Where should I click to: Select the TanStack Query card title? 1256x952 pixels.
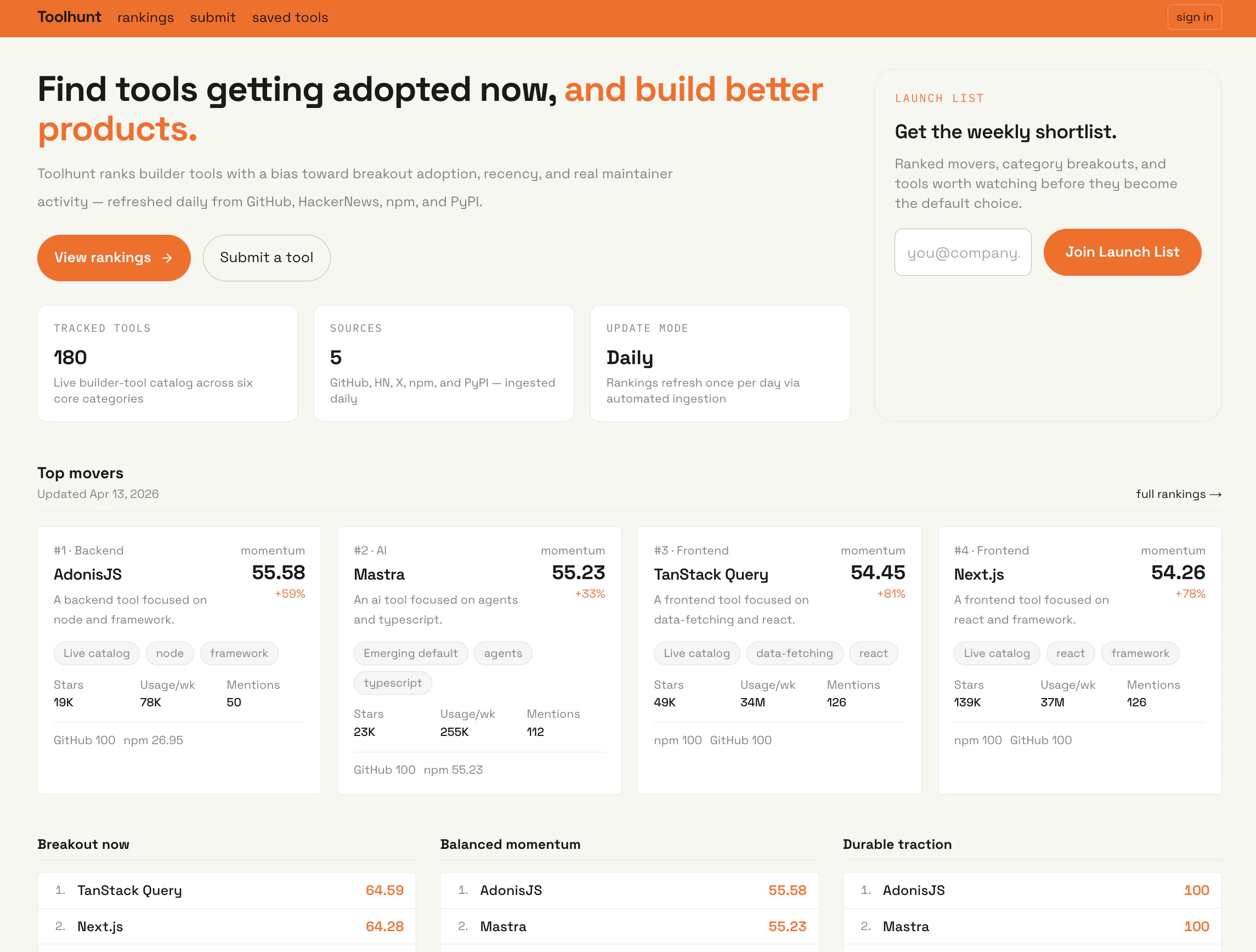[710, 575]
